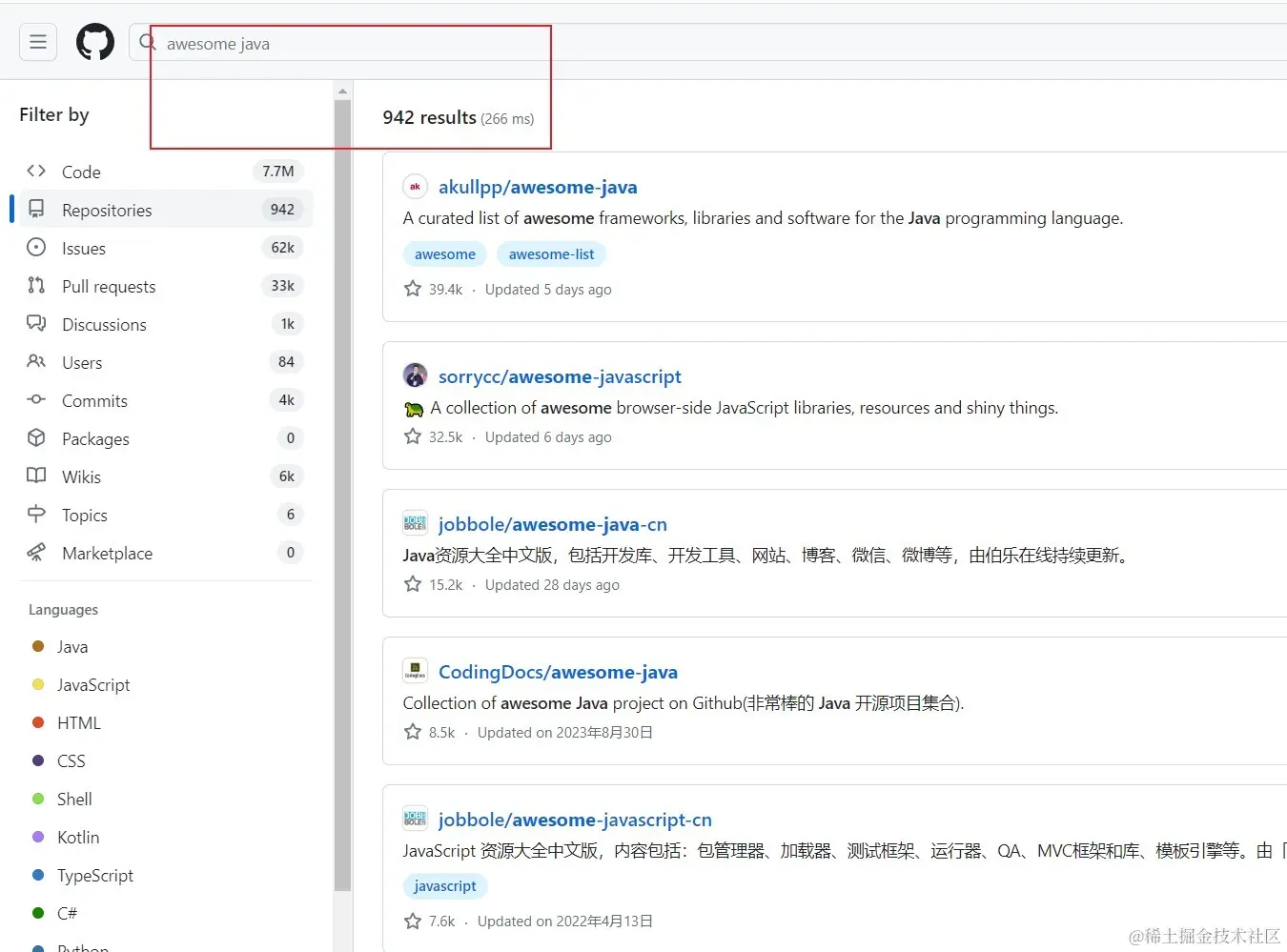Click the sorrycc avatar image

tap(415, 375)
